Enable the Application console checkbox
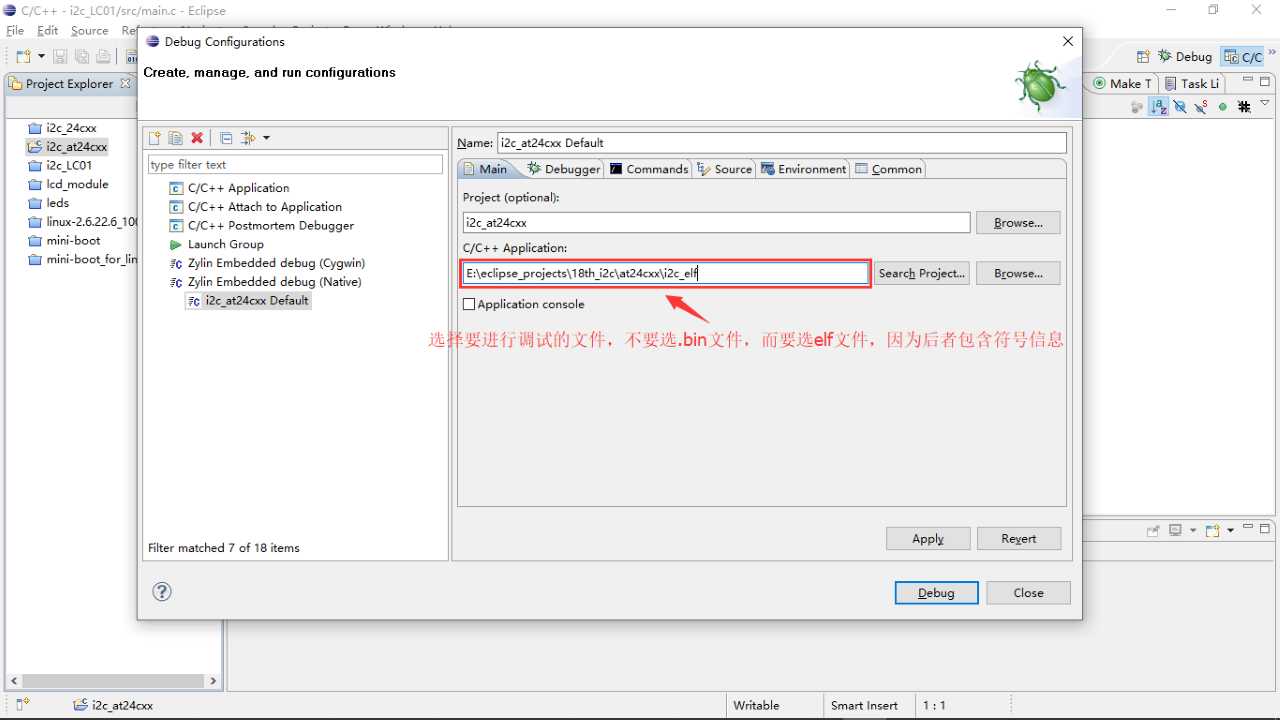This screenshot has height=720, width=1280. point(469,304)
